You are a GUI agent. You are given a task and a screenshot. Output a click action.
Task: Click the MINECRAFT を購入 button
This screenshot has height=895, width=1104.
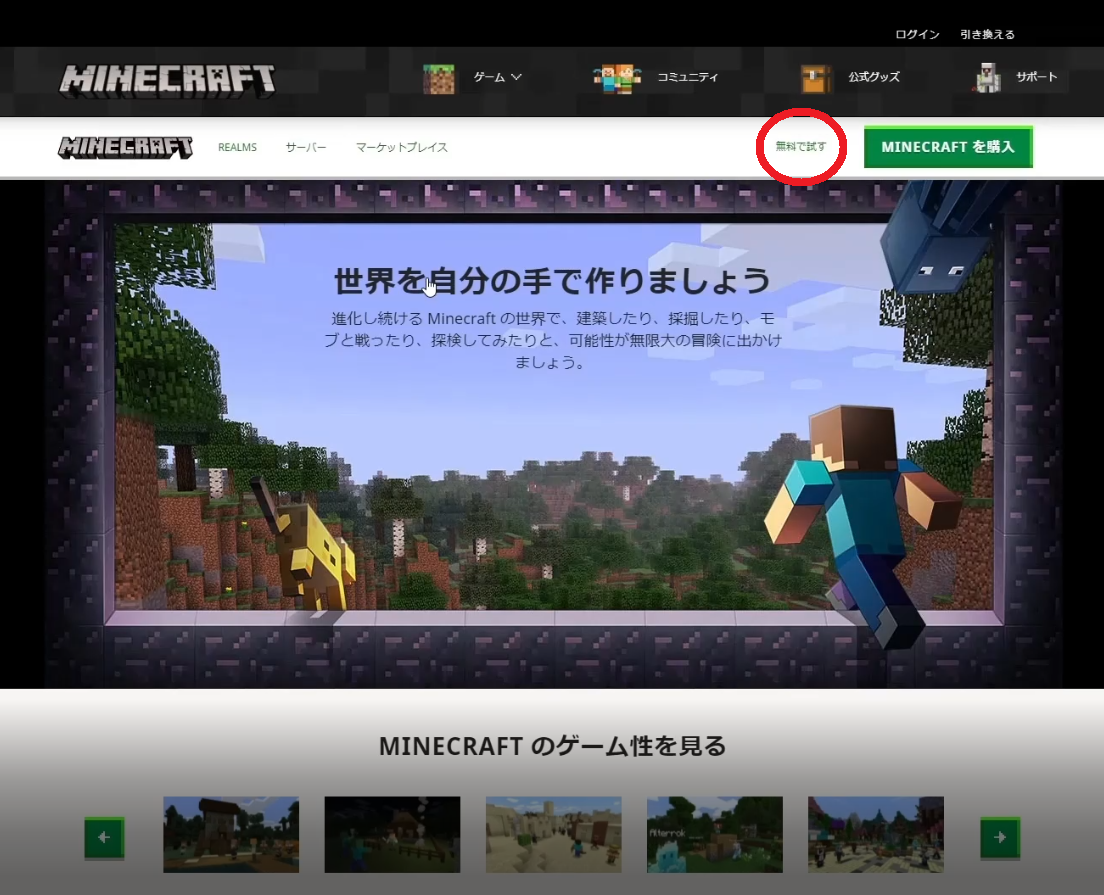click(948, 146)
